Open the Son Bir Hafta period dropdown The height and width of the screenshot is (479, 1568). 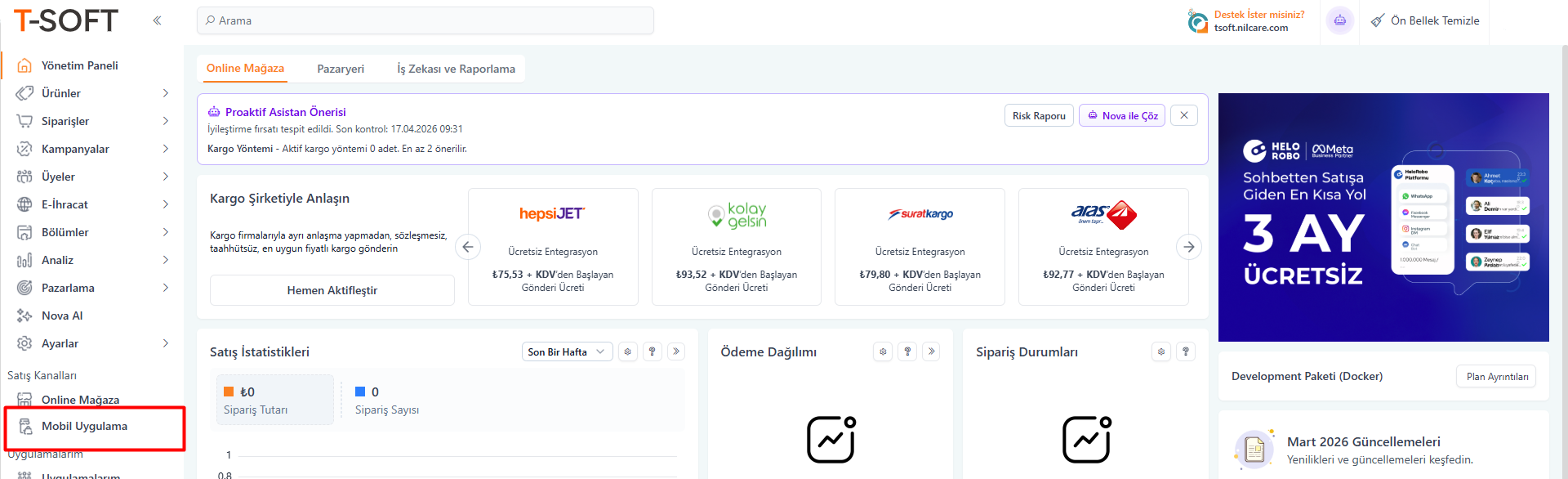click(567, 351)
